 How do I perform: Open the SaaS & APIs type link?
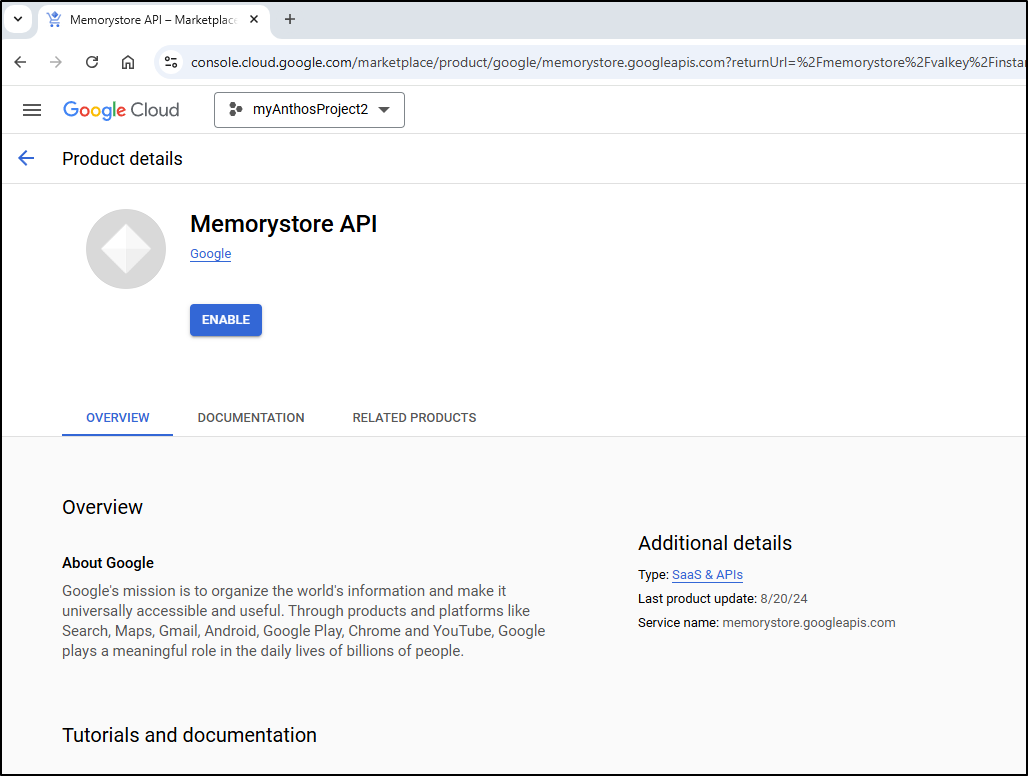click(x=707, y=575)
